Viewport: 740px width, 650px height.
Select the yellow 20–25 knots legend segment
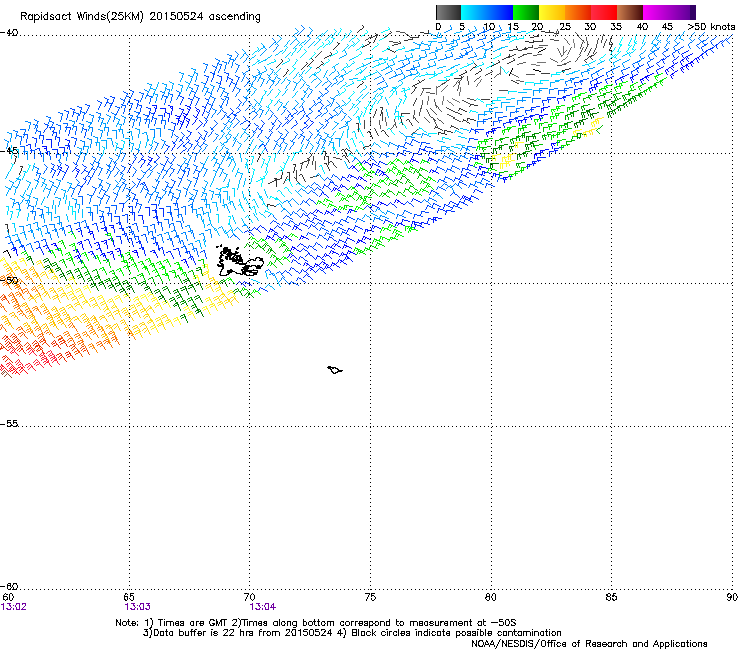point(552,12)
